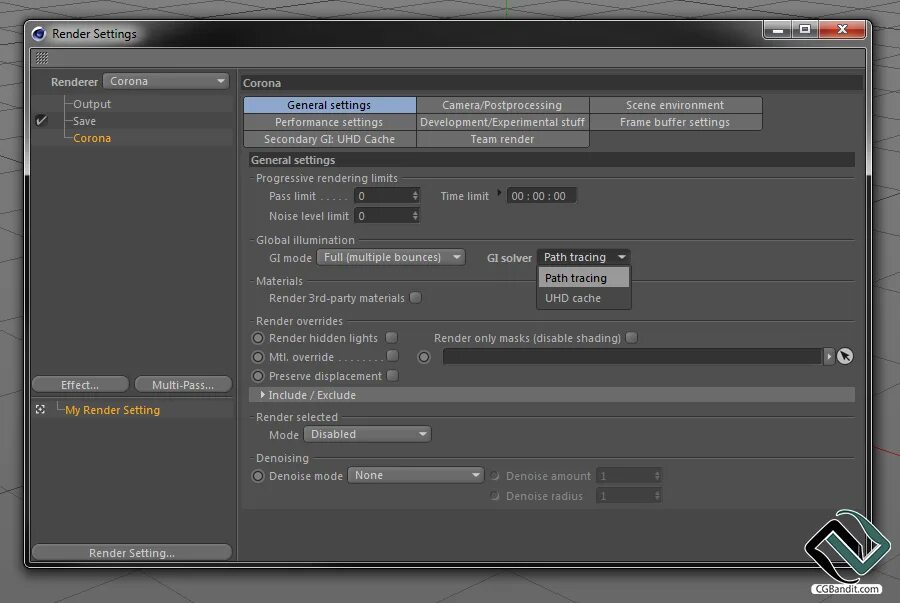The height and width of the screenshot is (603, 900).
Task: Choose UHD cache from the GI solver list
Action: 584,298
